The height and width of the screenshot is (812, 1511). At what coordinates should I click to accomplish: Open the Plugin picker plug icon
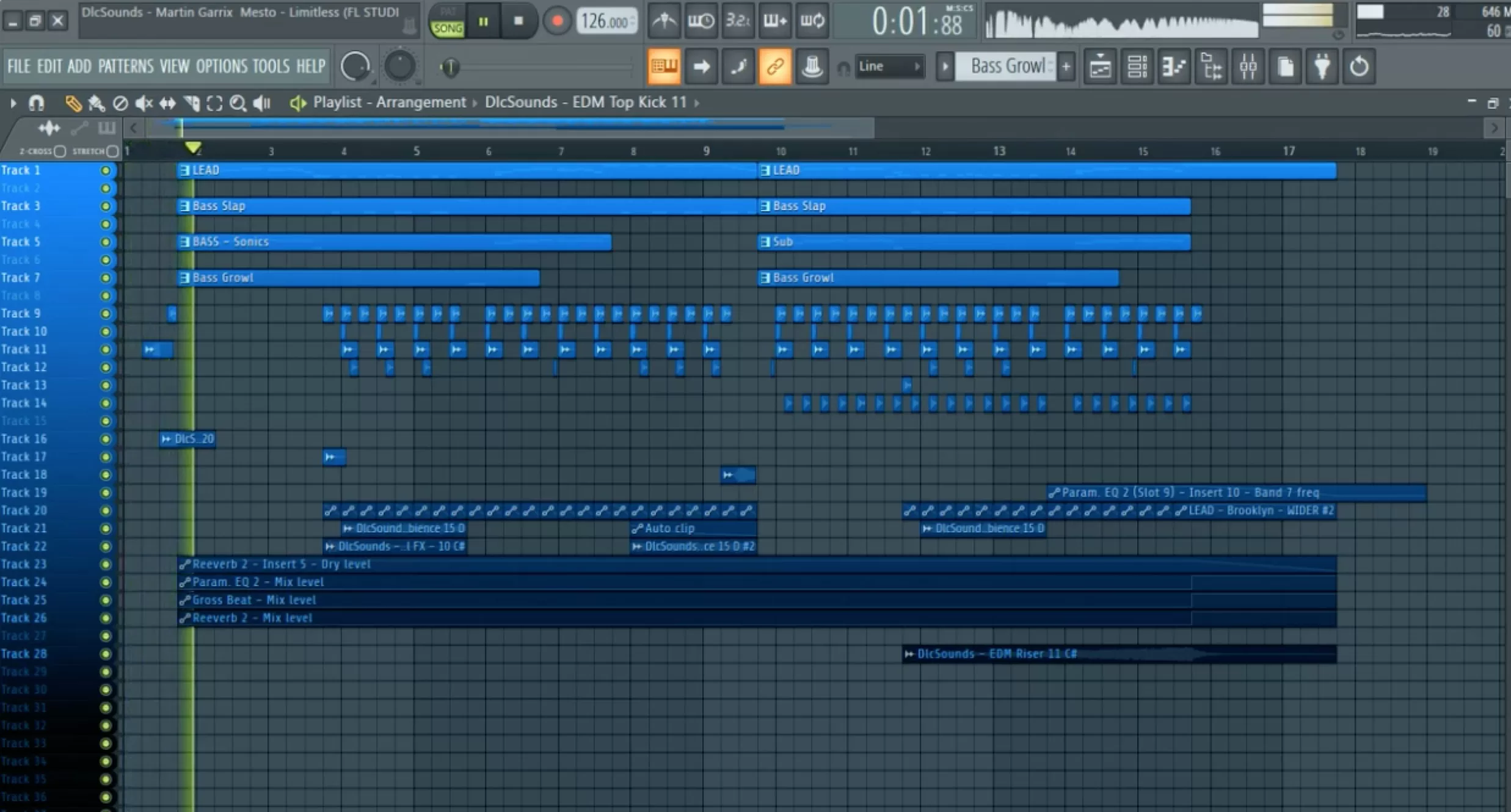click(1322, 66)
